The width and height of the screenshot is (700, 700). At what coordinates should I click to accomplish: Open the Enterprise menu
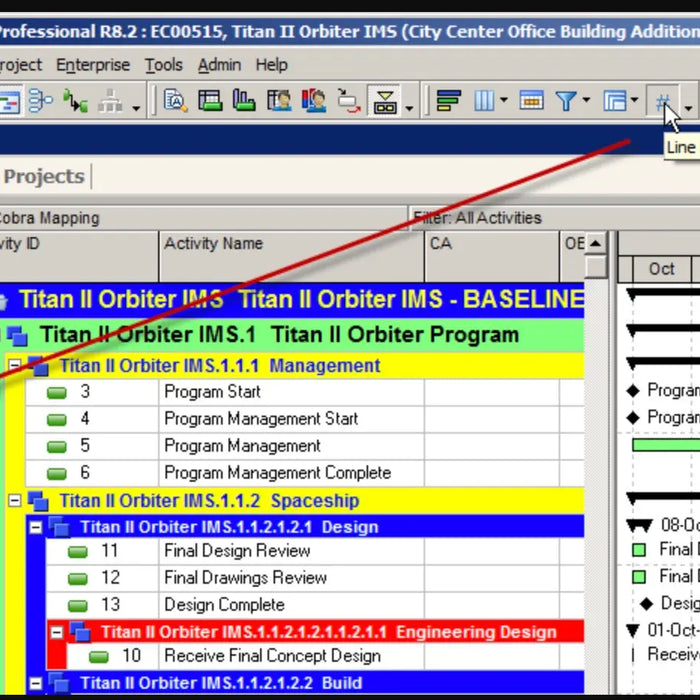point(92,65)
